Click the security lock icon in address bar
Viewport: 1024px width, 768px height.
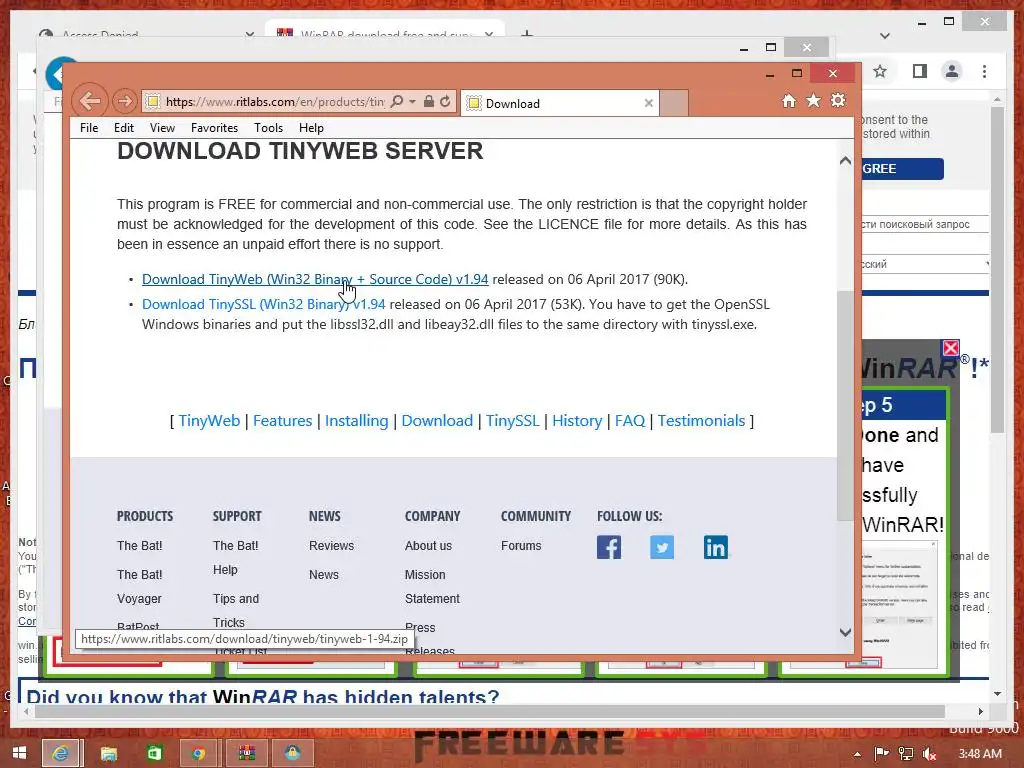coord(428,101)
